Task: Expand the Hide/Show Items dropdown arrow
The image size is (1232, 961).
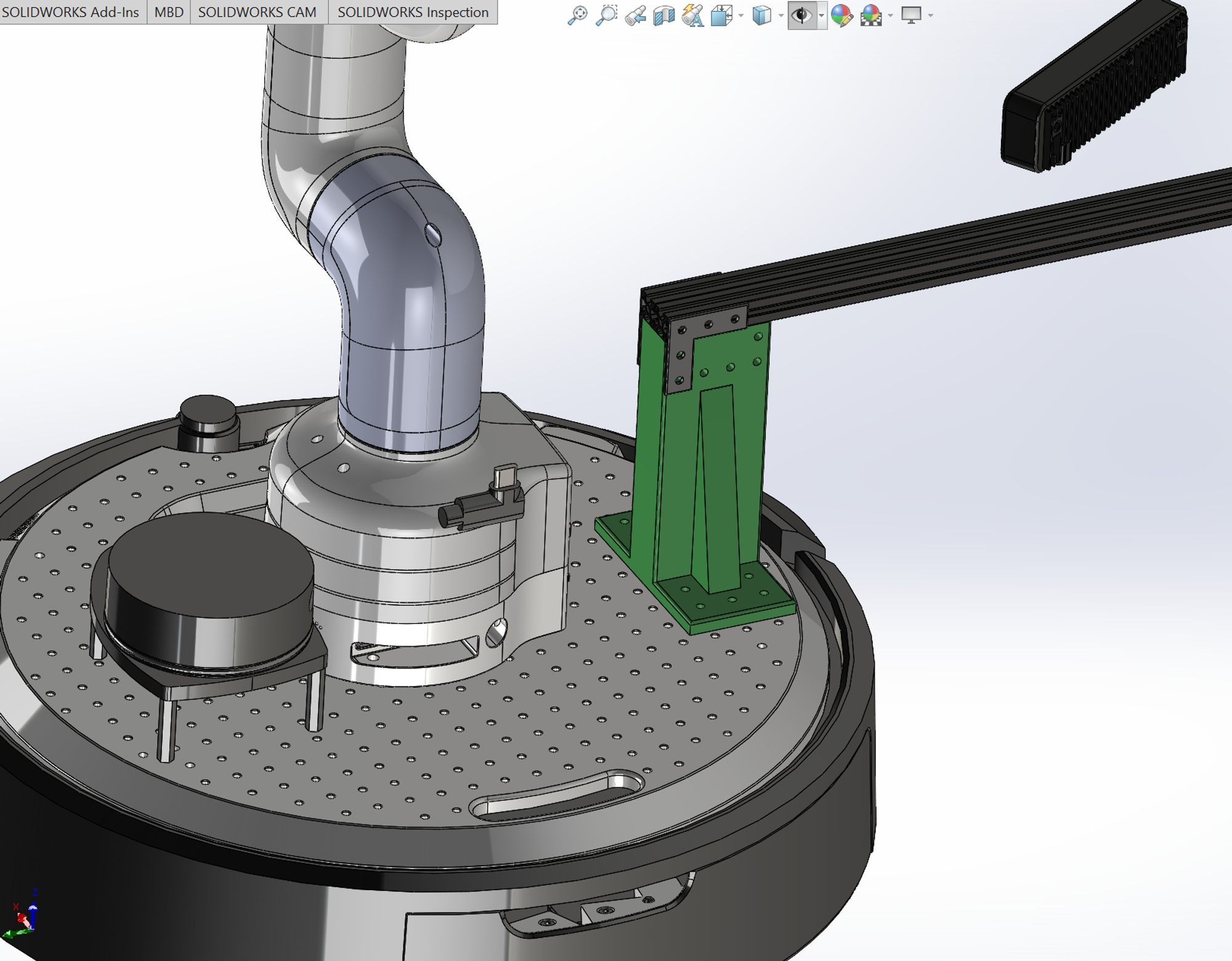Action: click(x=821, y=15)
